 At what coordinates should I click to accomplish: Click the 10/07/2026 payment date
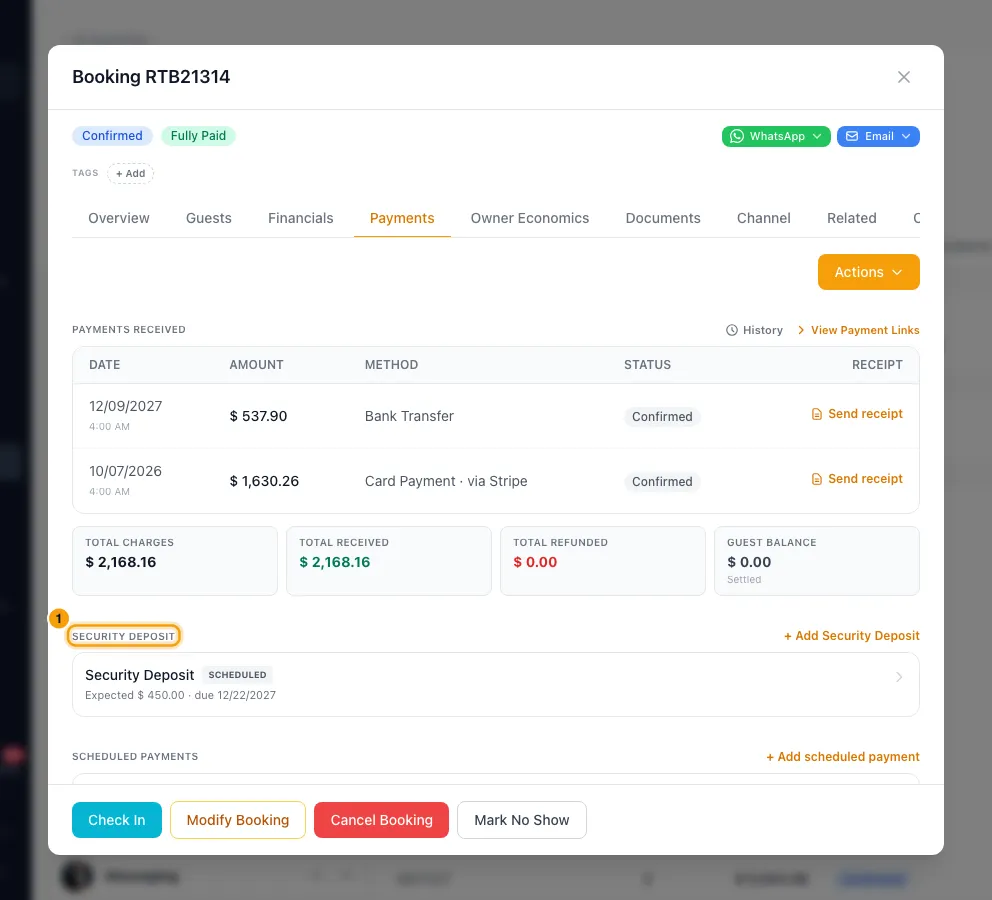[x=125, y=471]
